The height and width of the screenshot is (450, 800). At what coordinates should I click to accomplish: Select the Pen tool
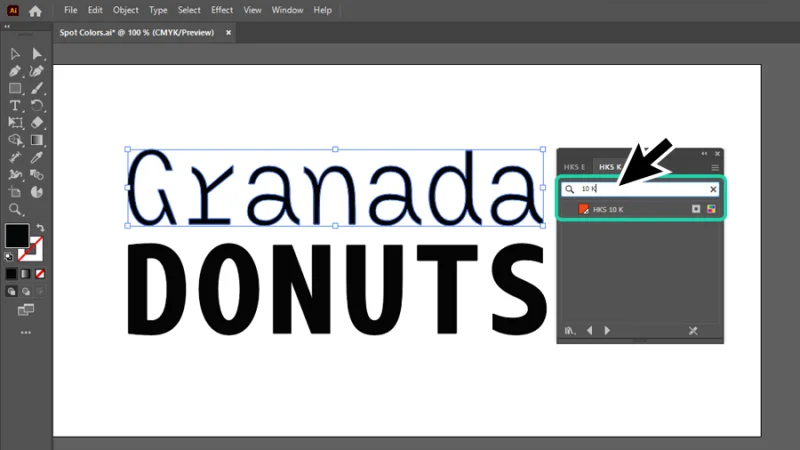pos(15,71)
